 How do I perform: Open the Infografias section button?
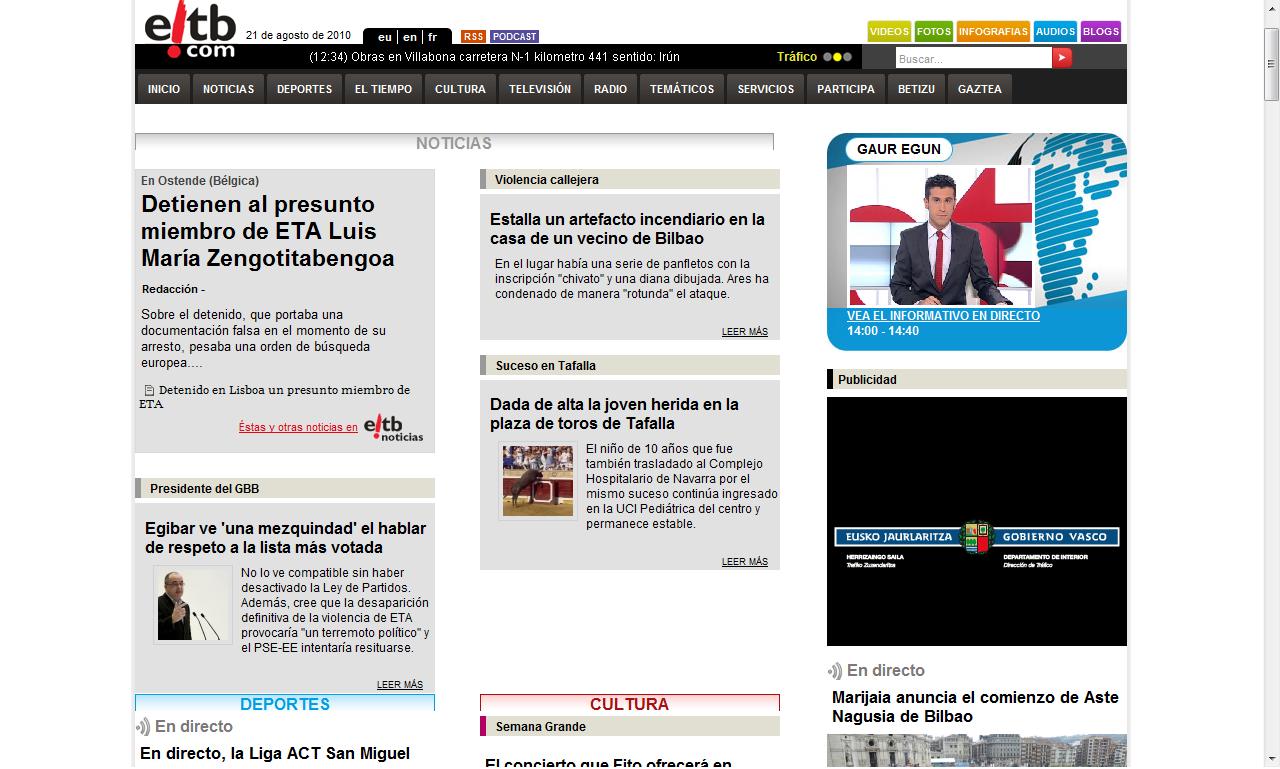[x=992, y=32]
